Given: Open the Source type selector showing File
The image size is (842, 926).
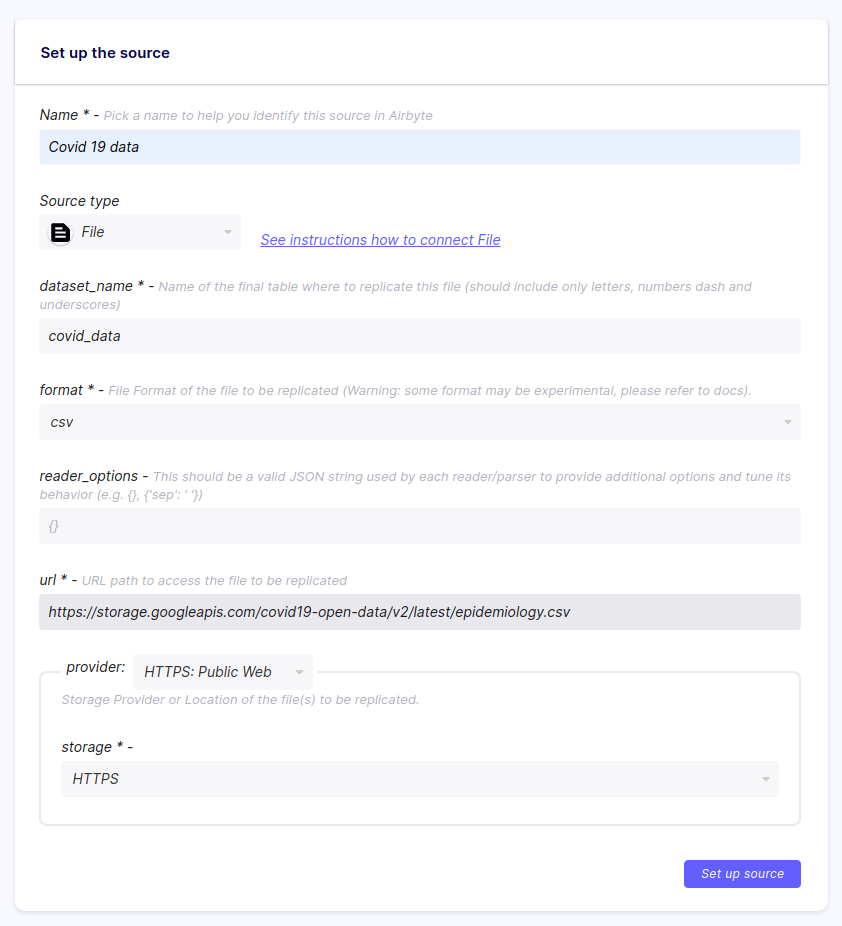Looking at the screenshot, I should tap(140, 231).
